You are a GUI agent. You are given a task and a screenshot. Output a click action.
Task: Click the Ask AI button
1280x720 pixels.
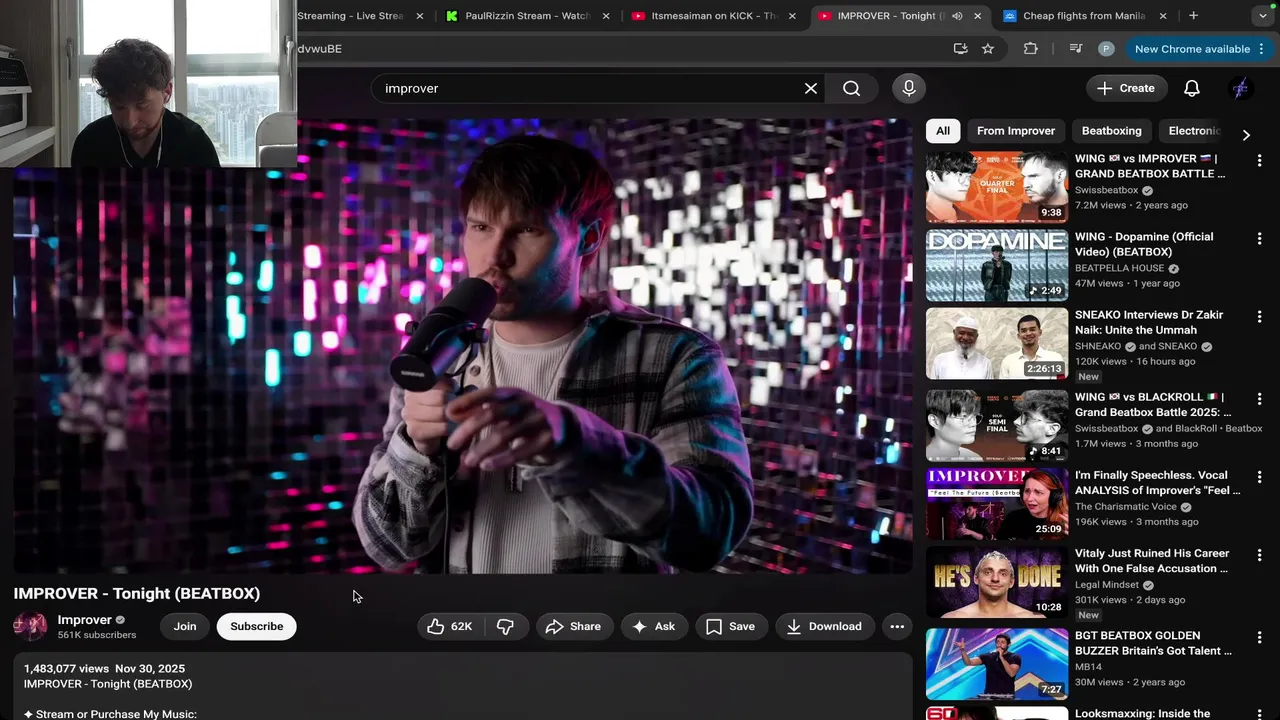(x=654, y=626)
